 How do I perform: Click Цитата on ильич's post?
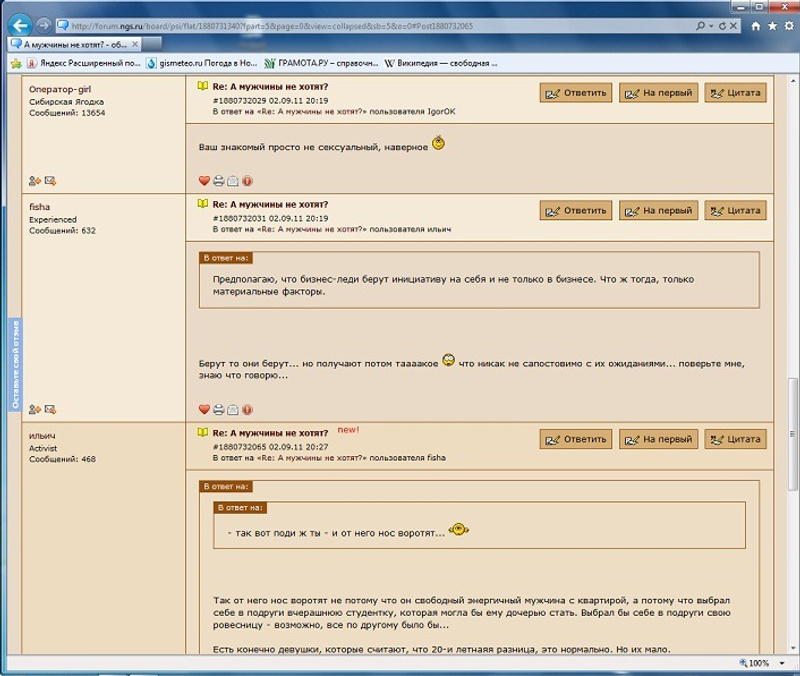pos(735,439)
